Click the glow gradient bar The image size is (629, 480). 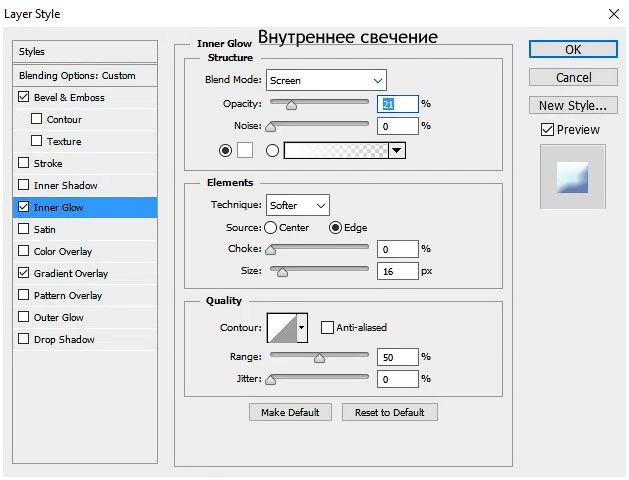(x=336, y=150)
